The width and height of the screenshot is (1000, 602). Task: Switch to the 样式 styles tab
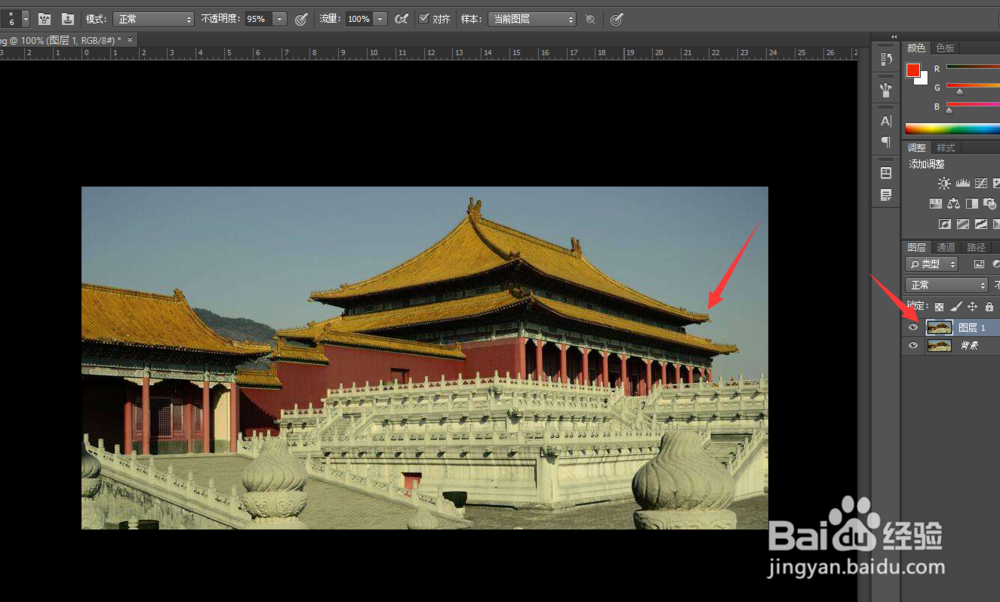[x=945, y=148]
